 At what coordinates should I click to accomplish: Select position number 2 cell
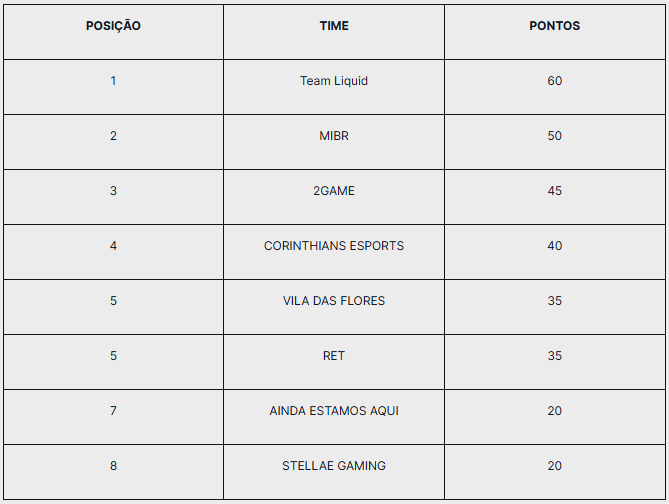tap(113, 136)
